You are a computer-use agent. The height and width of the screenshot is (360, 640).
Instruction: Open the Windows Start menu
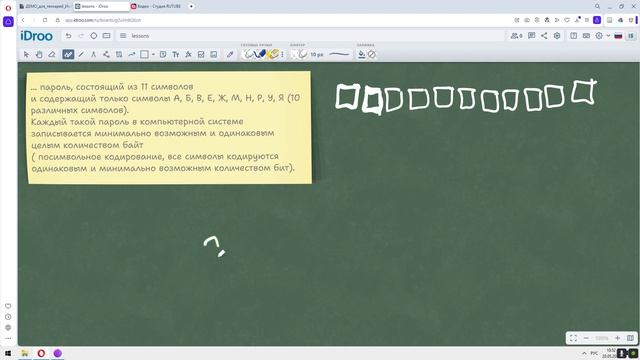8,353
